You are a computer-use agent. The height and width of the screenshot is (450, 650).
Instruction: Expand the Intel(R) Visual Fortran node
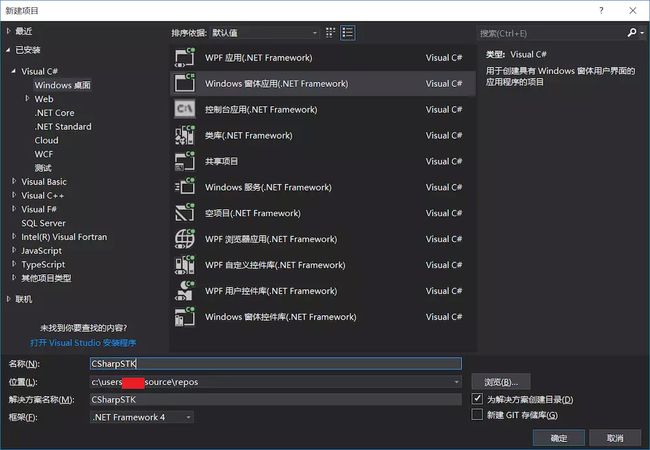tap(14, 236)
